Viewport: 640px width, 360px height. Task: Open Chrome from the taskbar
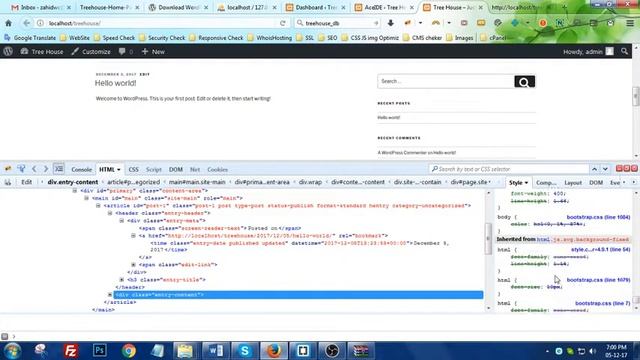129,351
